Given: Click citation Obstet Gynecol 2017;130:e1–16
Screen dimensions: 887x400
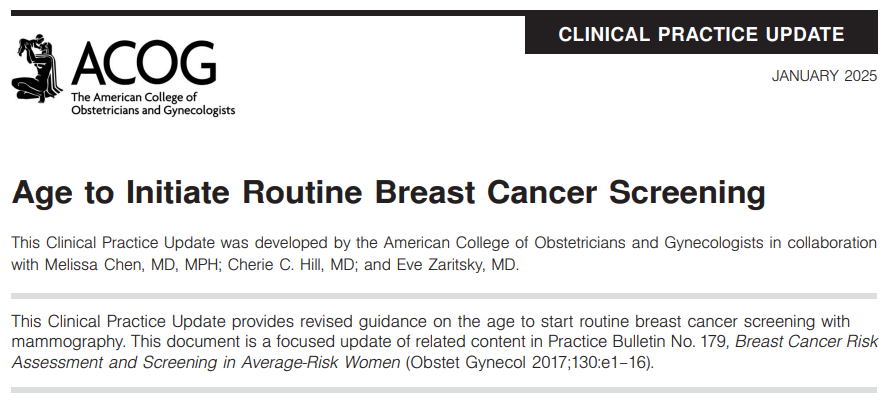Looking at the screenshot, I should 529,362.
